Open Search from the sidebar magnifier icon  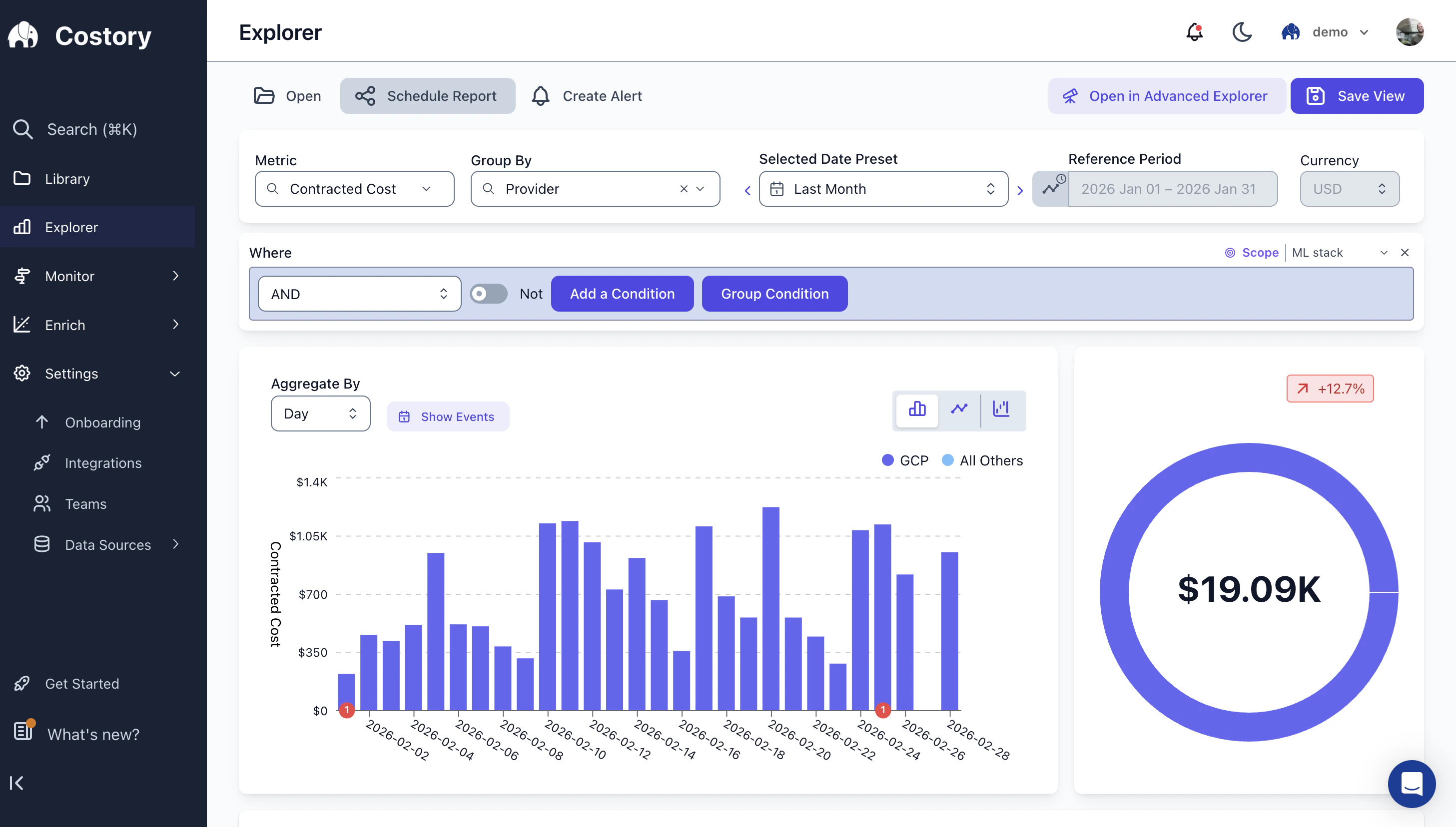tap(22, 129)
